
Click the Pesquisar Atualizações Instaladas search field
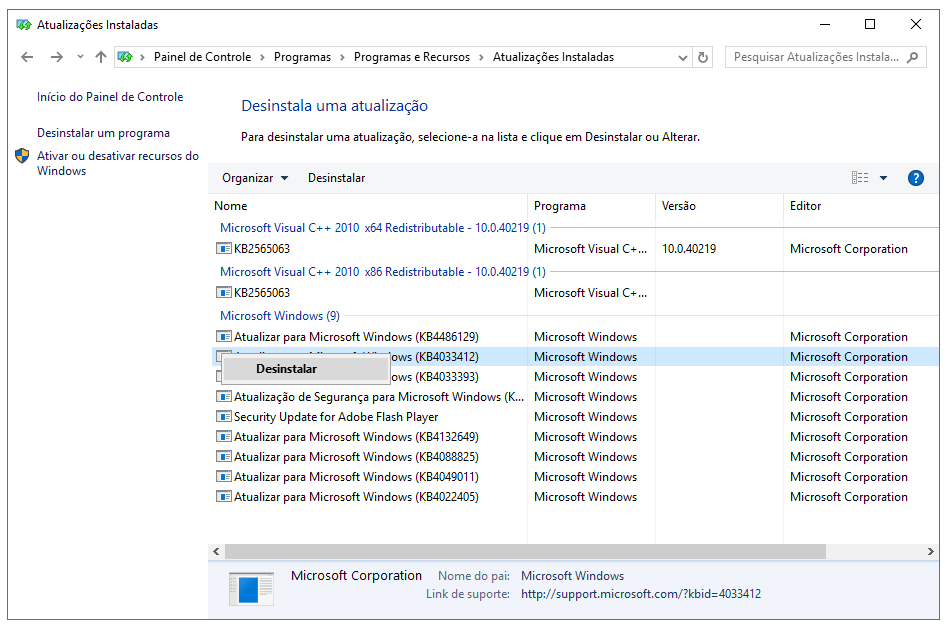[815, 57]
